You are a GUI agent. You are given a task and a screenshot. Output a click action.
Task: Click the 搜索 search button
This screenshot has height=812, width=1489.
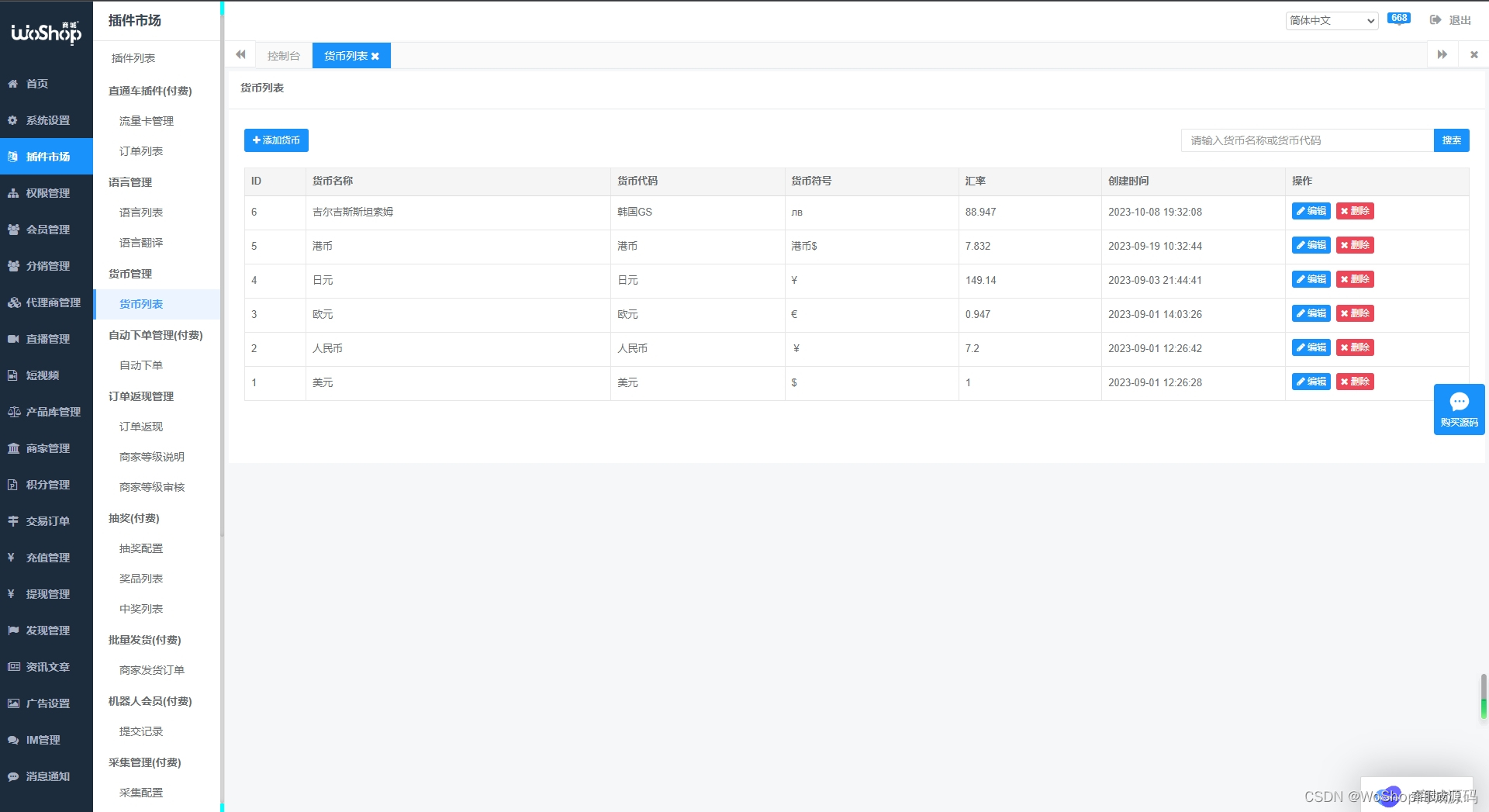click(1451, 140)
